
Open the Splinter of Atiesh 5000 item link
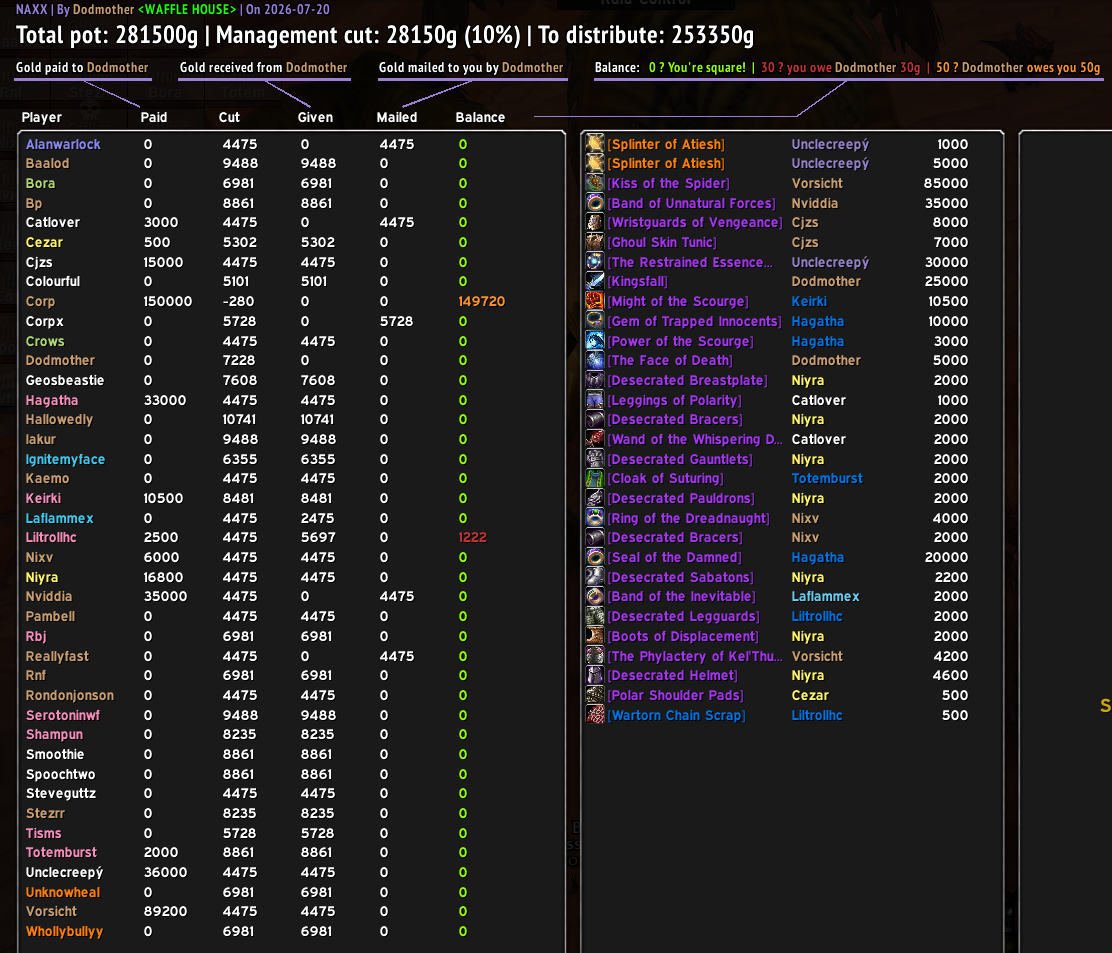click(665, 163)
